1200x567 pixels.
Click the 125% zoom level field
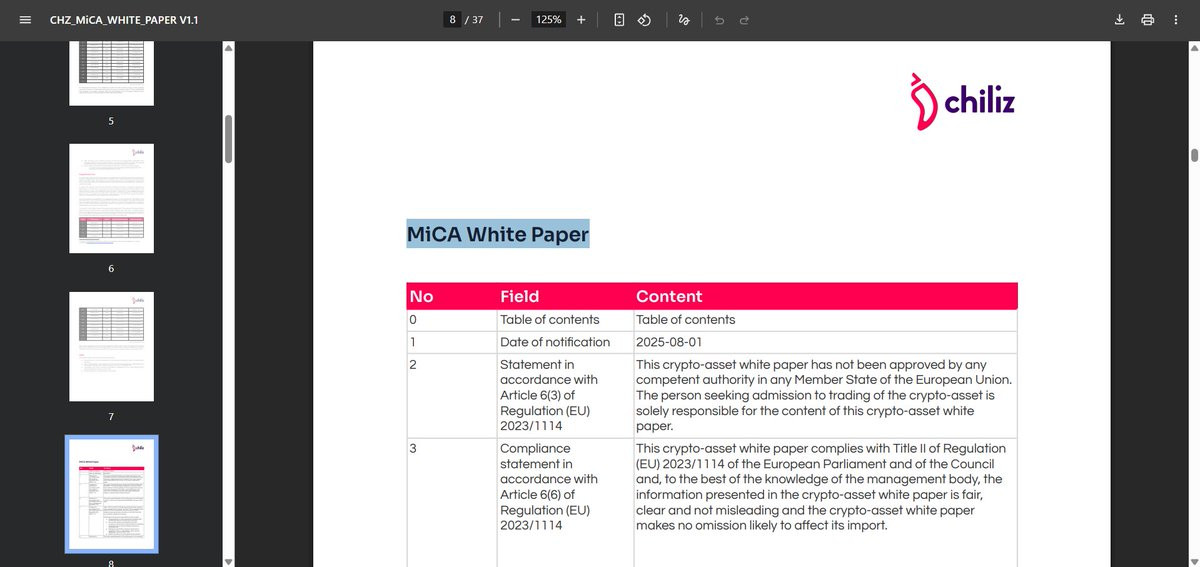tap(548, 19)
